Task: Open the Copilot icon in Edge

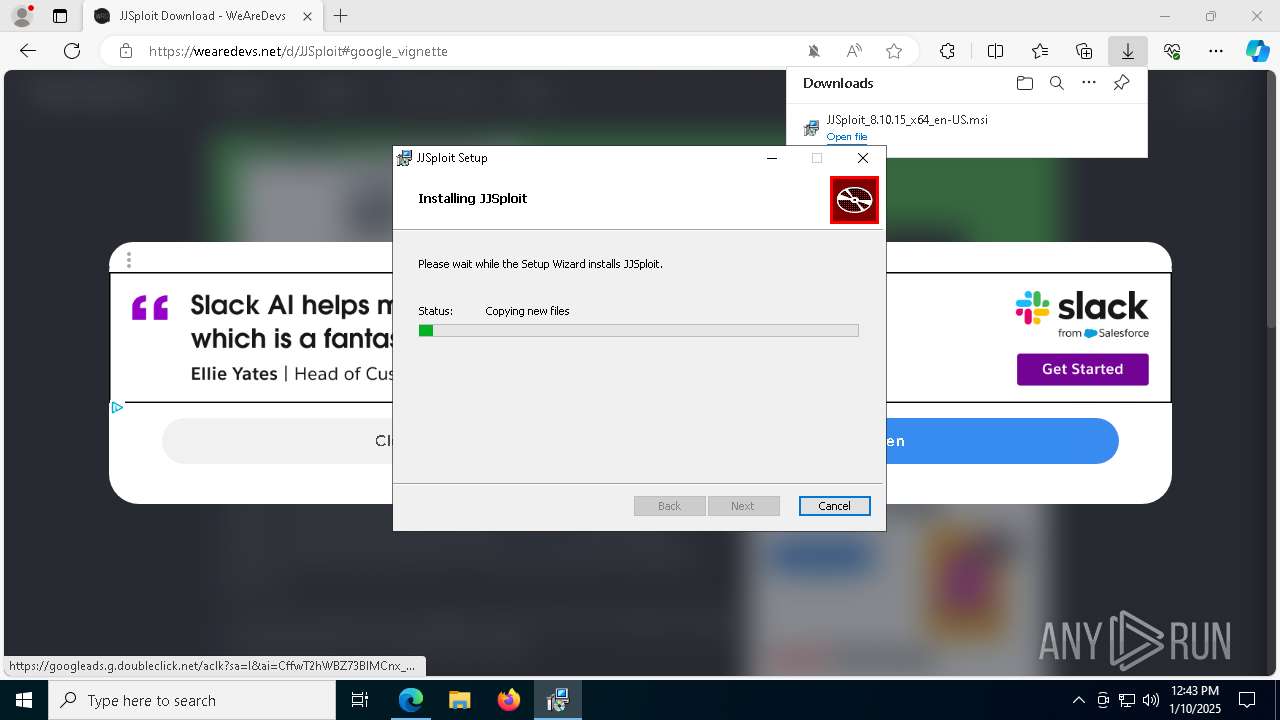Action: pyautogui.click(x=1257, y=51)
